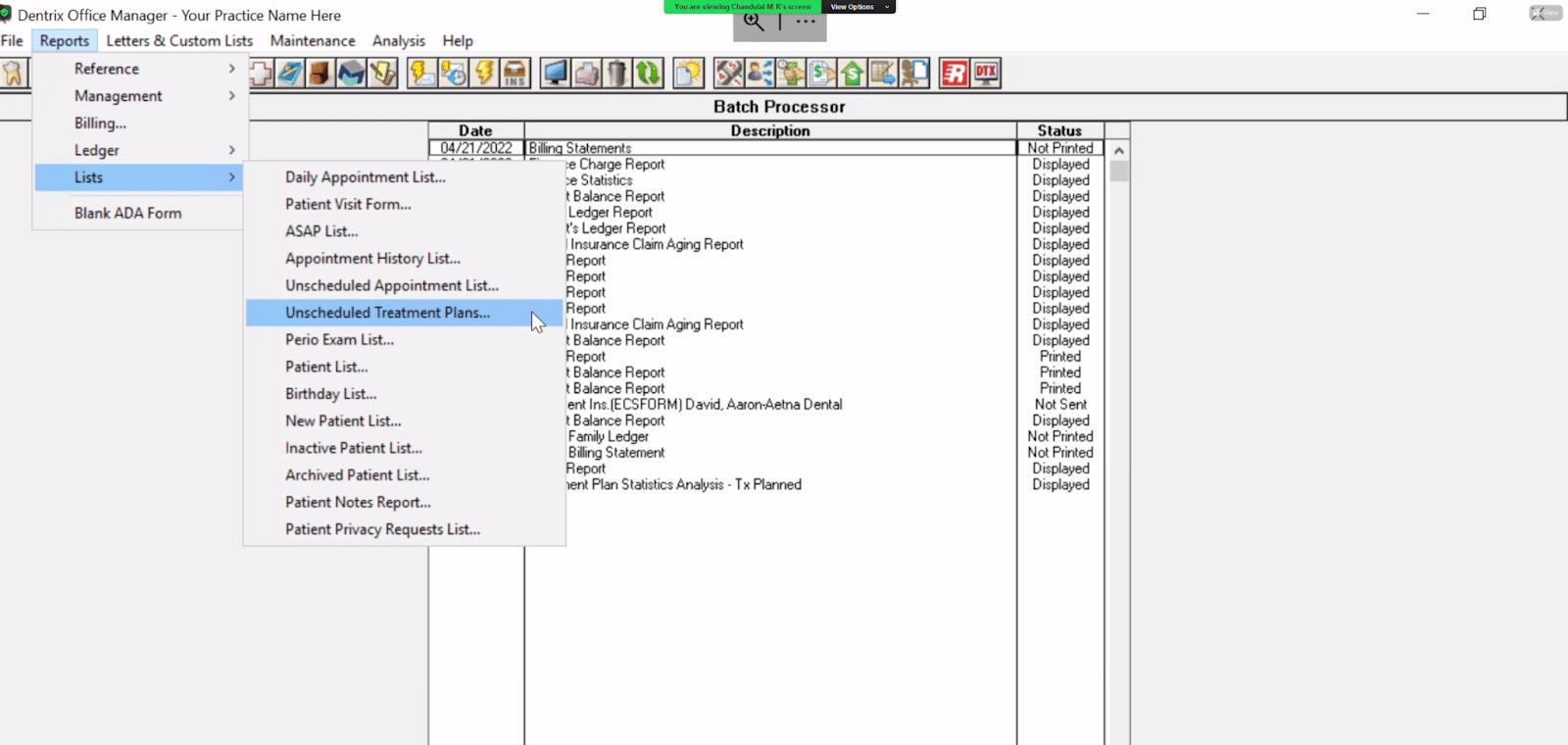Select the Billing Statements row
This screenshot has width=1568, height=745.
(x=766, y=148)
